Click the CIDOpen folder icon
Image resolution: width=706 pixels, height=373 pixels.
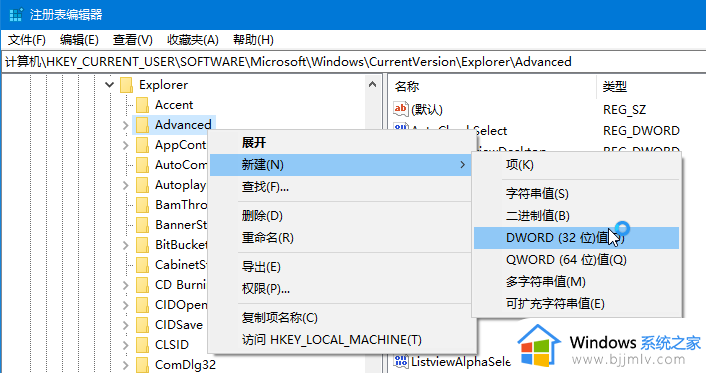[x=142, y=305]
